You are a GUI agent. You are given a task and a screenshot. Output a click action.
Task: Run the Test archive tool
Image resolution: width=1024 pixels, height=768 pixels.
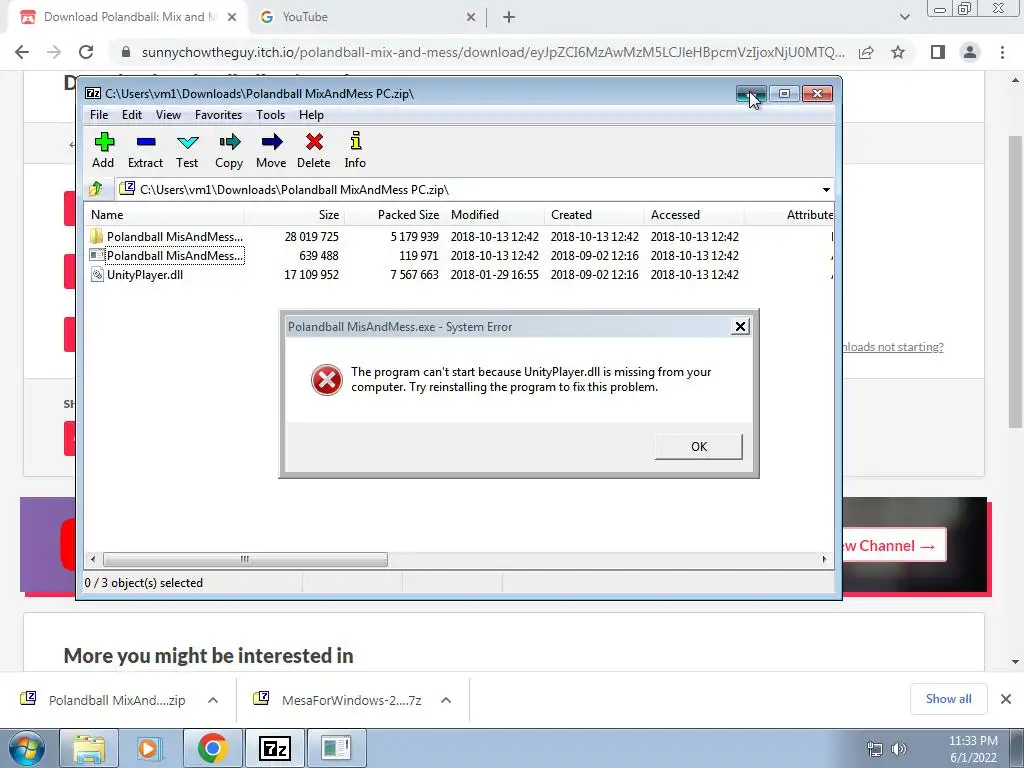pyautogui.click(x=187, y=150)
